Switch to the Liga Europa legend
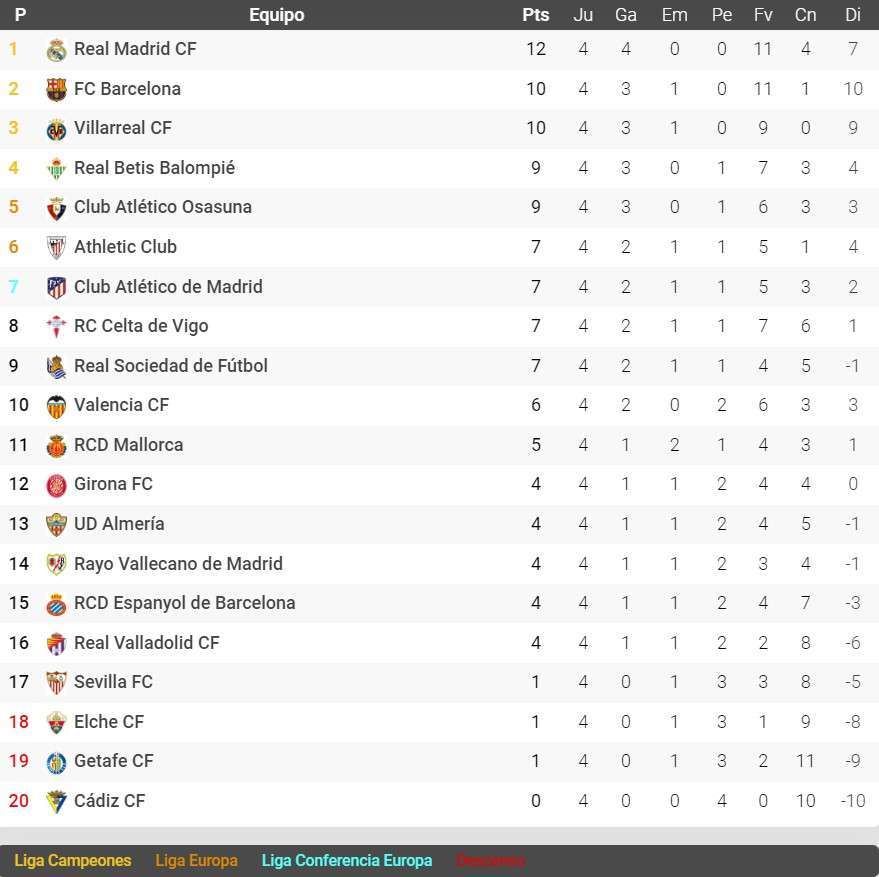Viewport: 879px width, 877px height. pyautogui.click(x=196, y=860)
